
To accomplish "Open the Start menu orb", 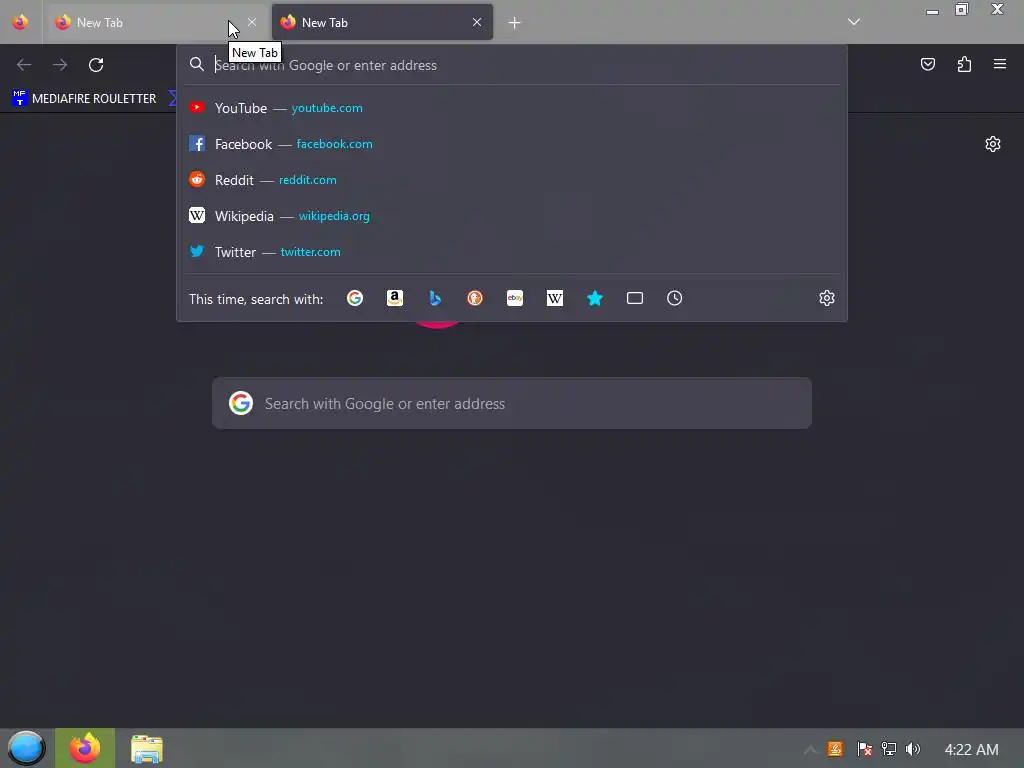I will [x=26, y=748].
